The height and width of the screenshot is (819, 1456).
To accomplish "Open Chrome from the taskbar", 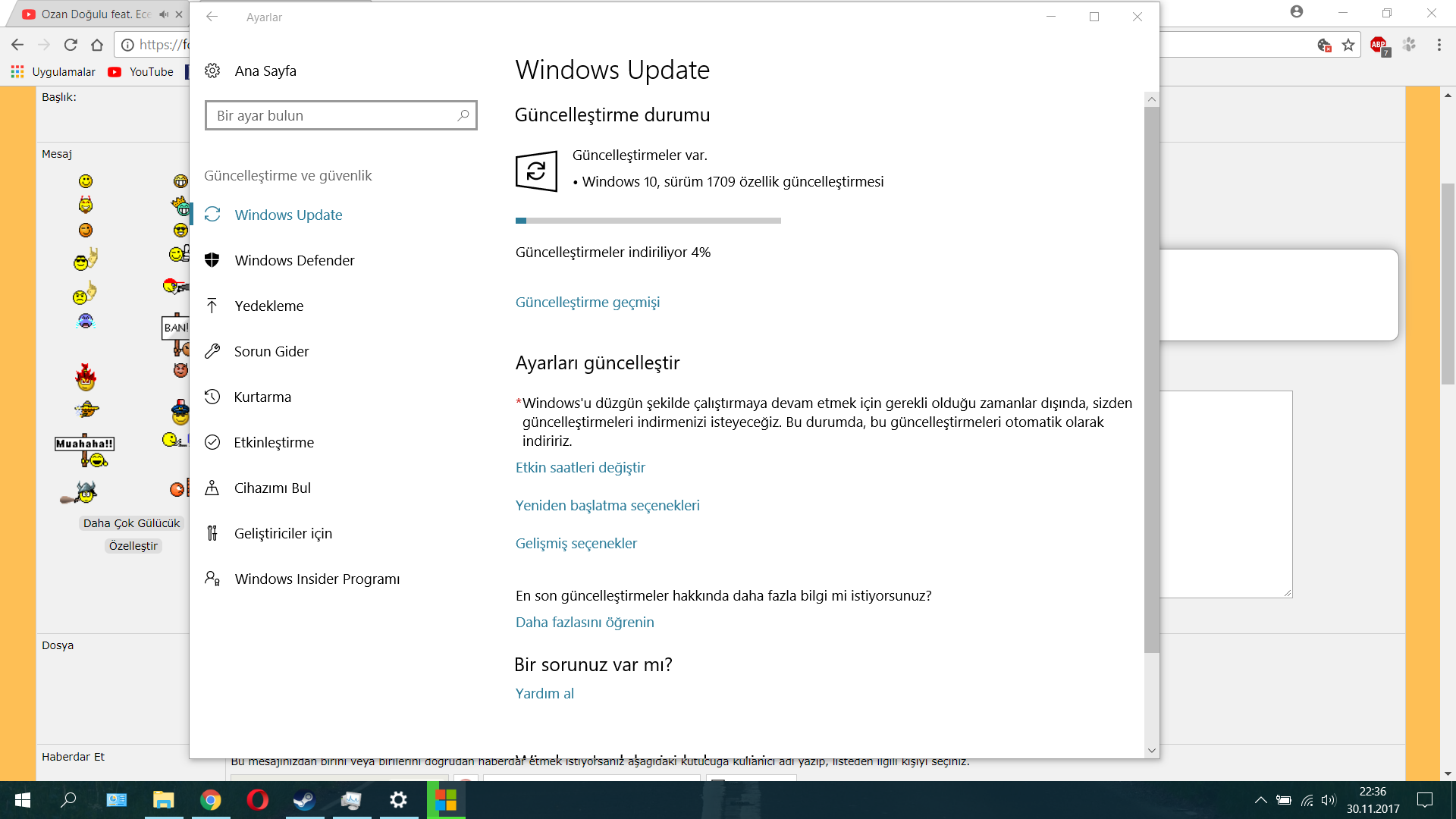I will point(211,800).
